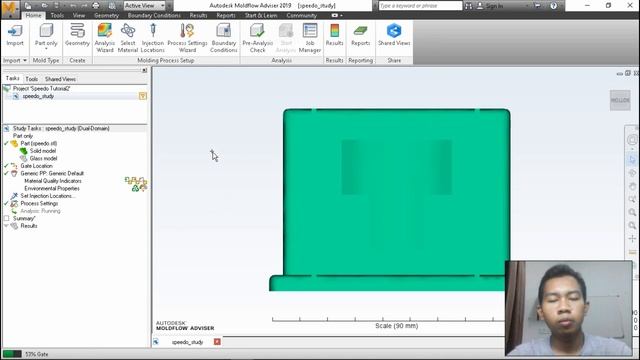Choose the Glass model option

[x=43, y=158]
